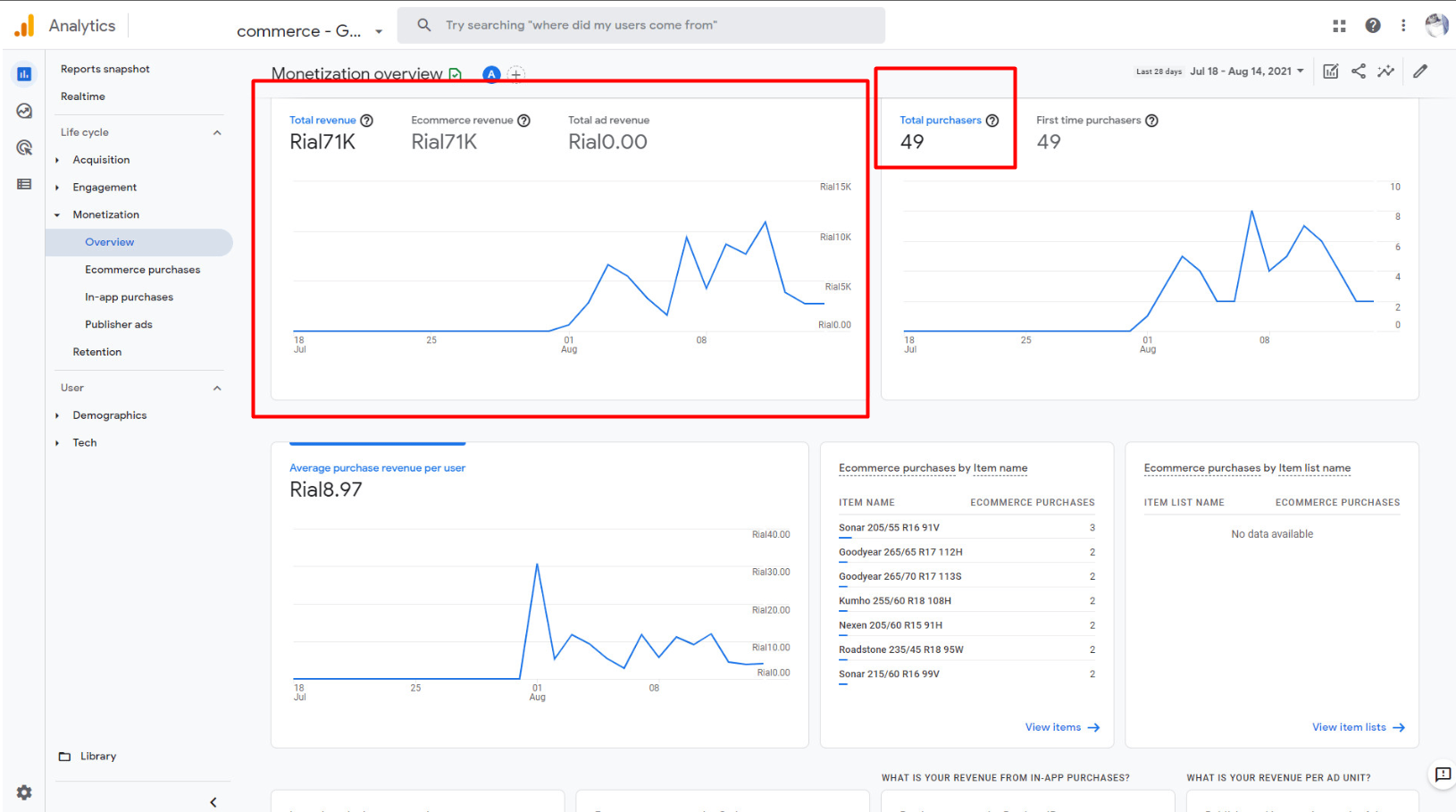Select Ecommerce purchases in sidebar
1456x812 pixels.
tap(142, 270)
